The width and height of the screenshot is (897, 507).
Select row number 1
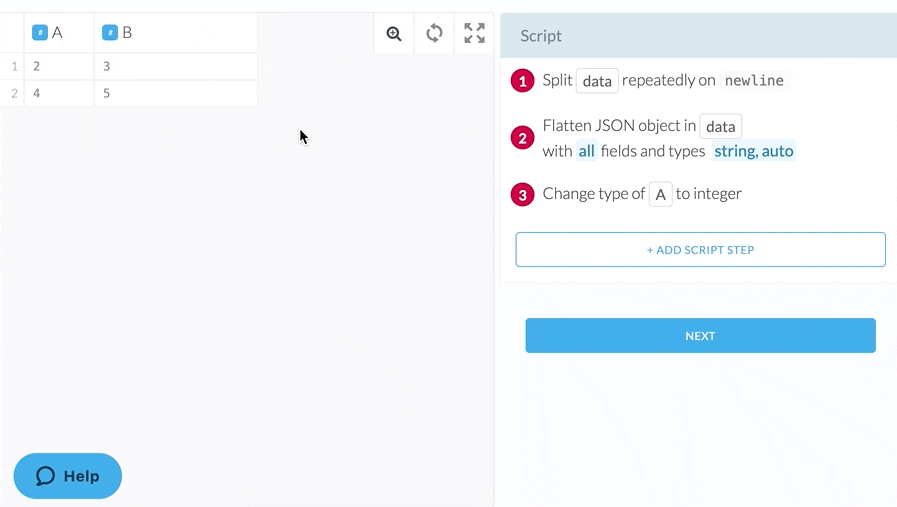pyautogui.click(x=14, y=67)
